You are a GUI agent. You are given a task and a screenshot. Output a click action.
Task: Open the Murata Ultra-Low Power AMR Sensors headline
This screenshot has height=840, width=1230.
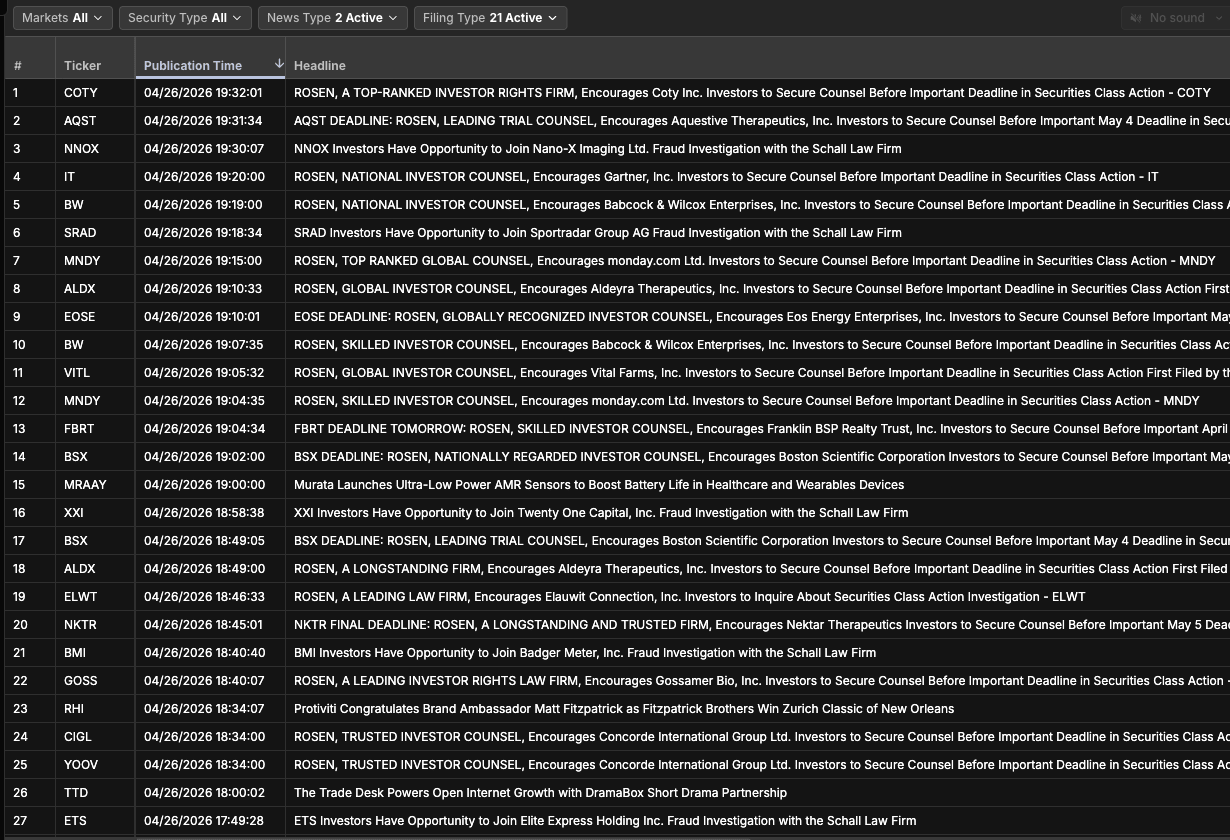[599, 485]
